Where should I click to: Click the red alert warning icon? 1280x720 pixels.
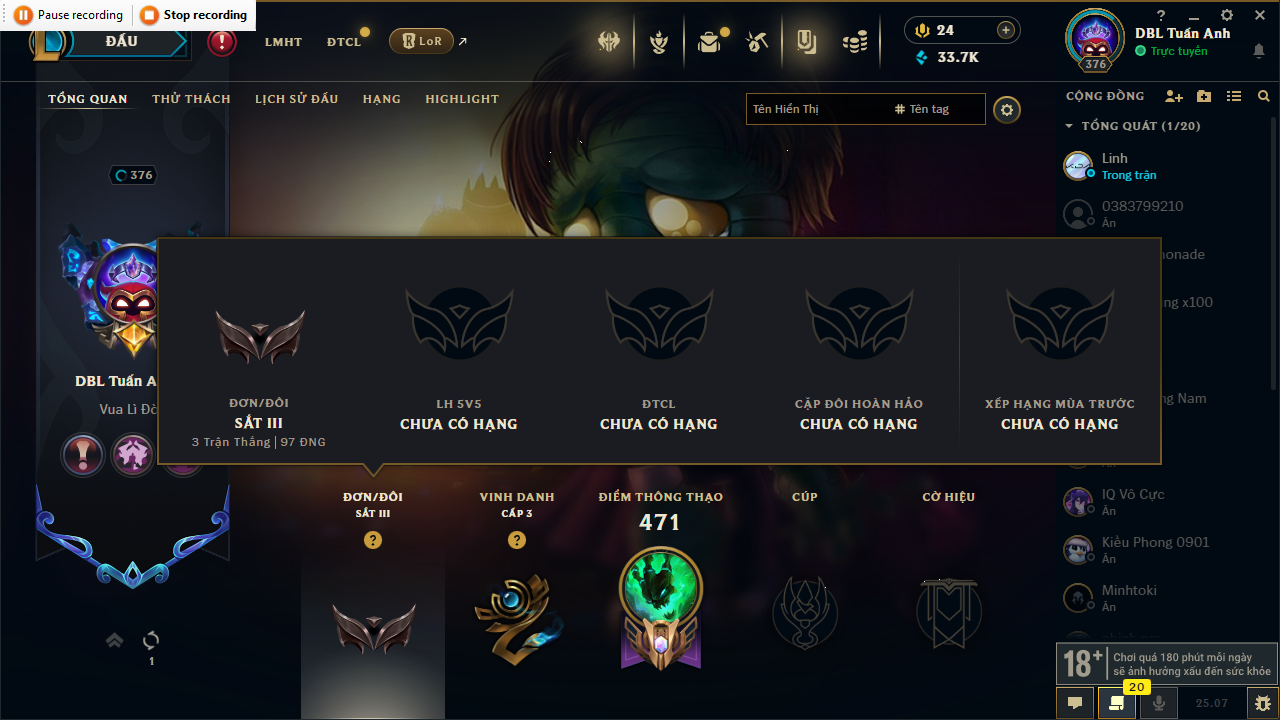[x=222, y=42]
